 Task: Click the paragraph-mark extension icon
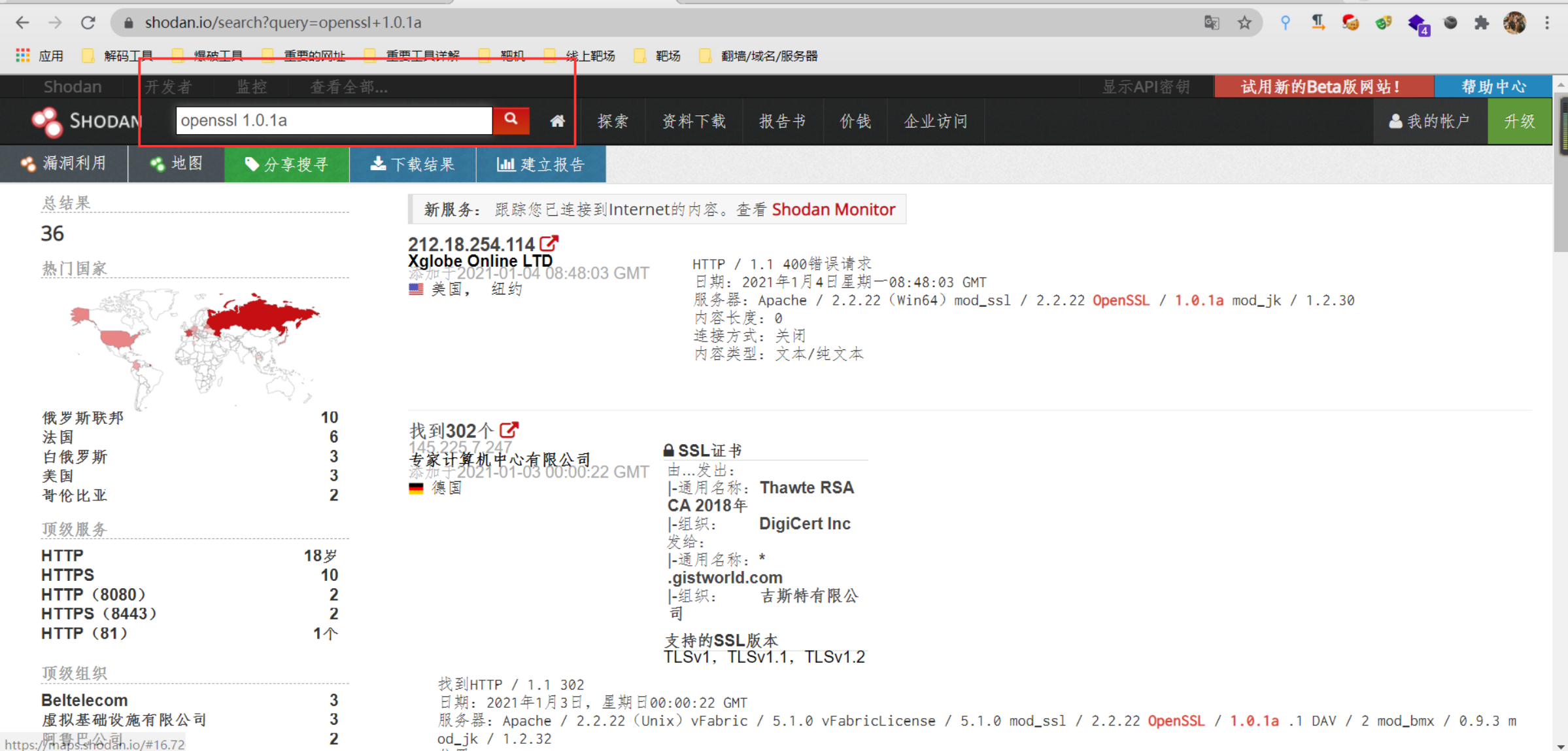pyautogui.click(x=1318, y=23)
